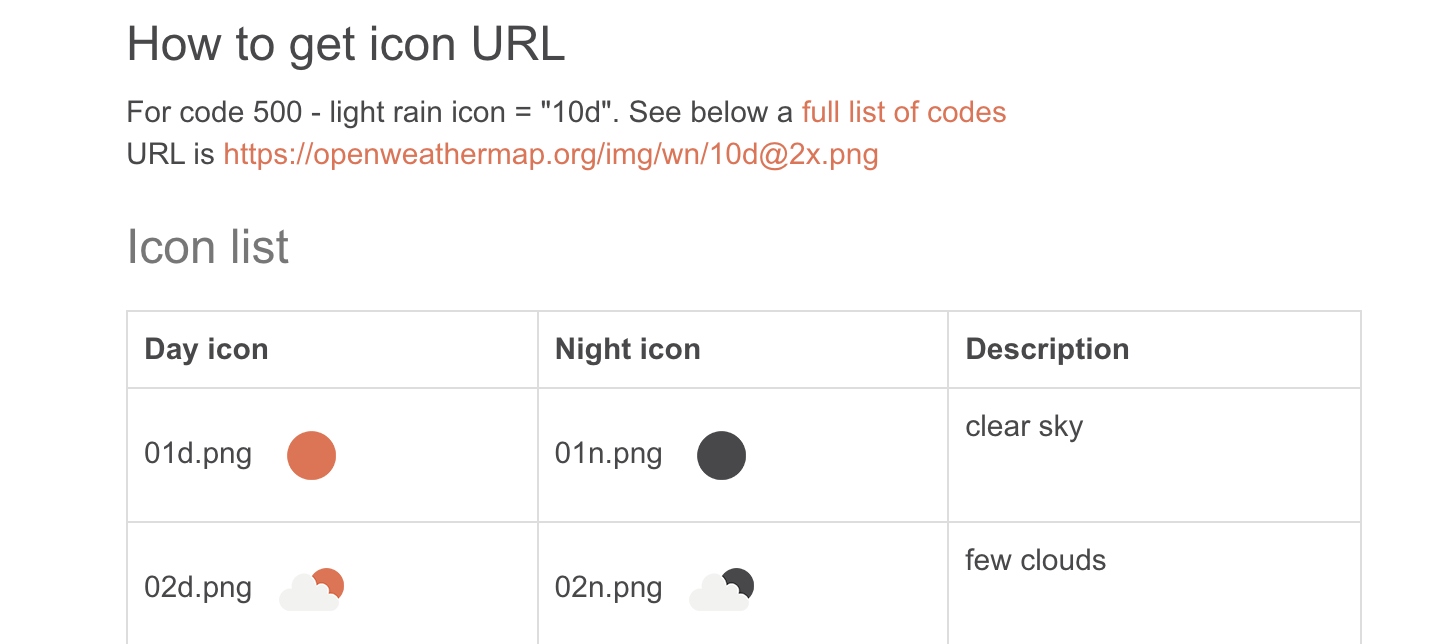Click the 01d.png filename text
1454x644 pixels.
198,454
